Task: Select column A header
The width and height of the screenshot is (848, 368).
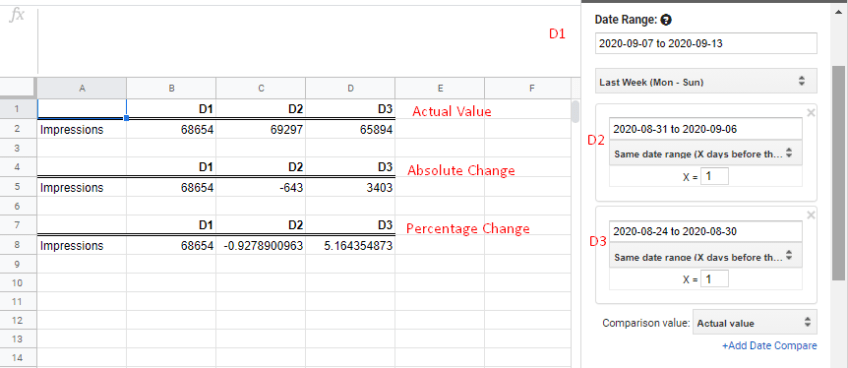Action: 82,88
